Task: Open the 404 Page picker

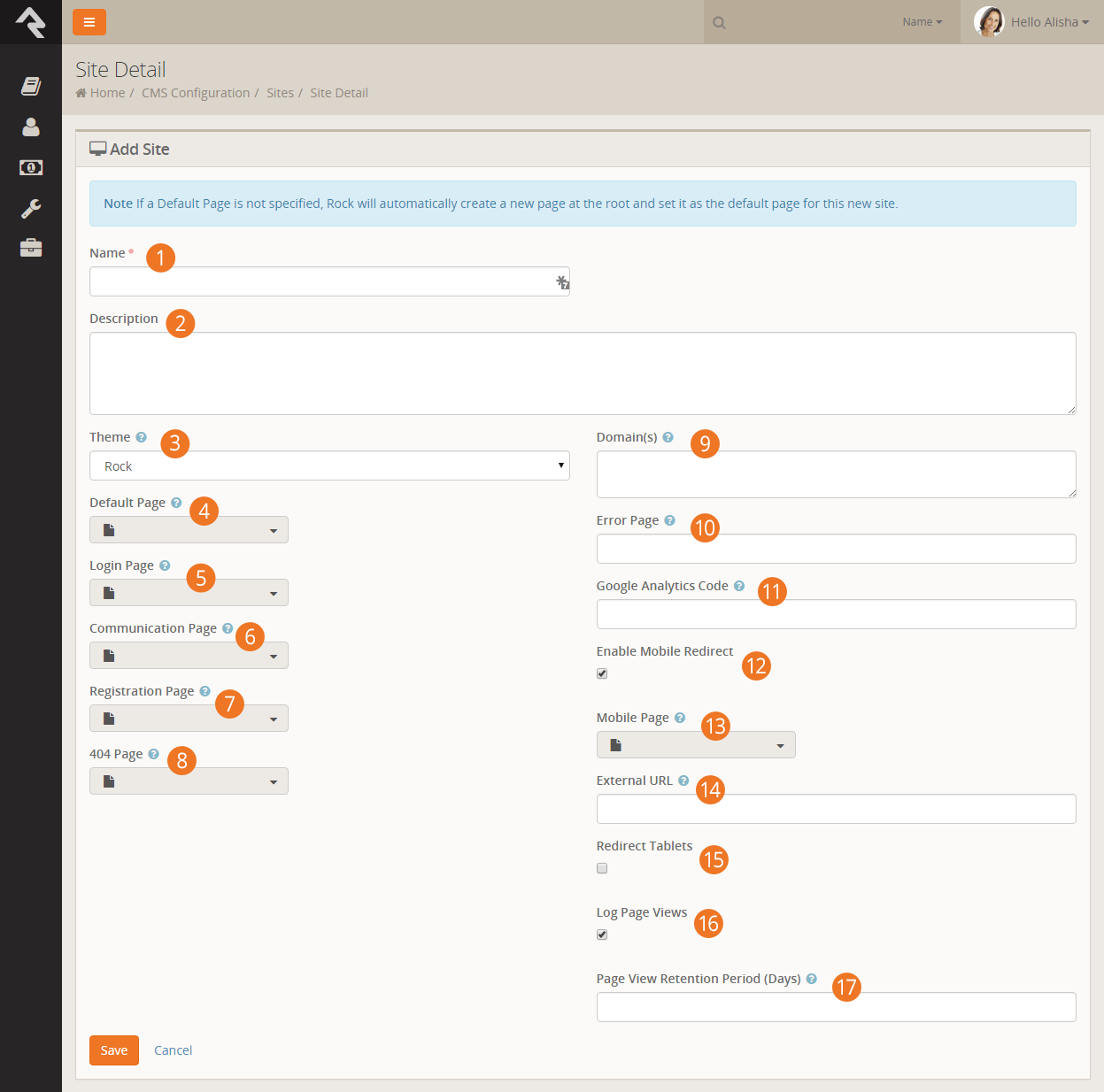Action: click(x=189, y=781)
